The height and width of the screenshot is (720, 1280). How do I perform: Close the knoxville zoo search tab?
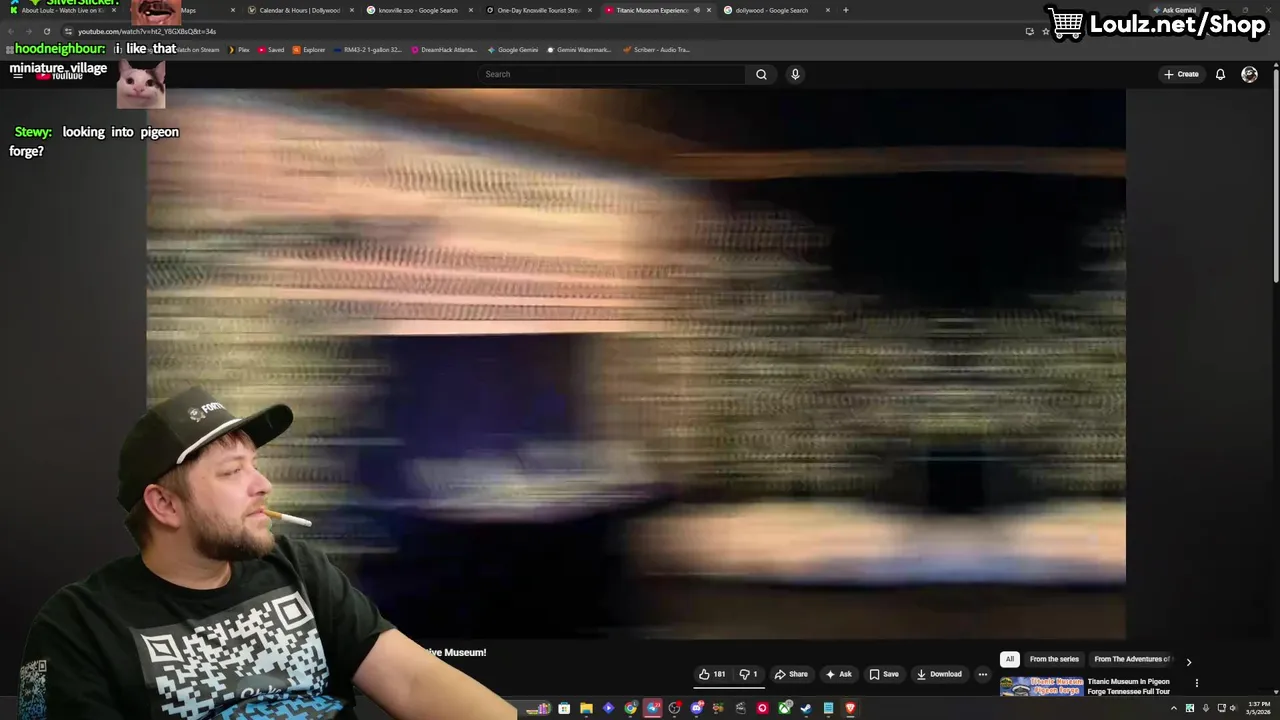coord(471,10)
